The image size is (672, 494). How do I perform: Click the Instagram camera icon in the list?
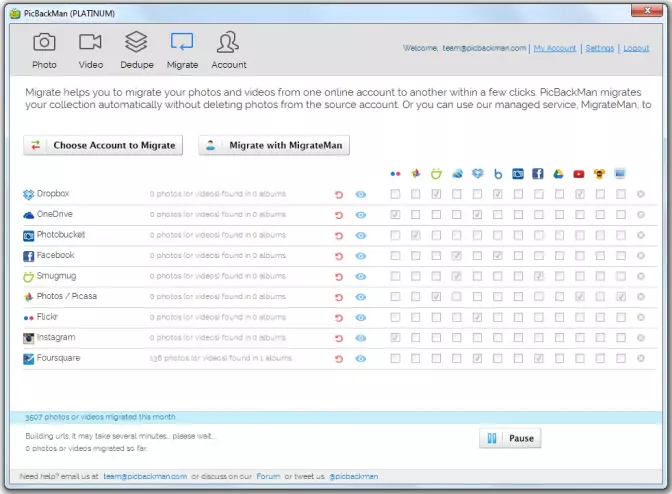pyautogui.click(x=28, y=338)
